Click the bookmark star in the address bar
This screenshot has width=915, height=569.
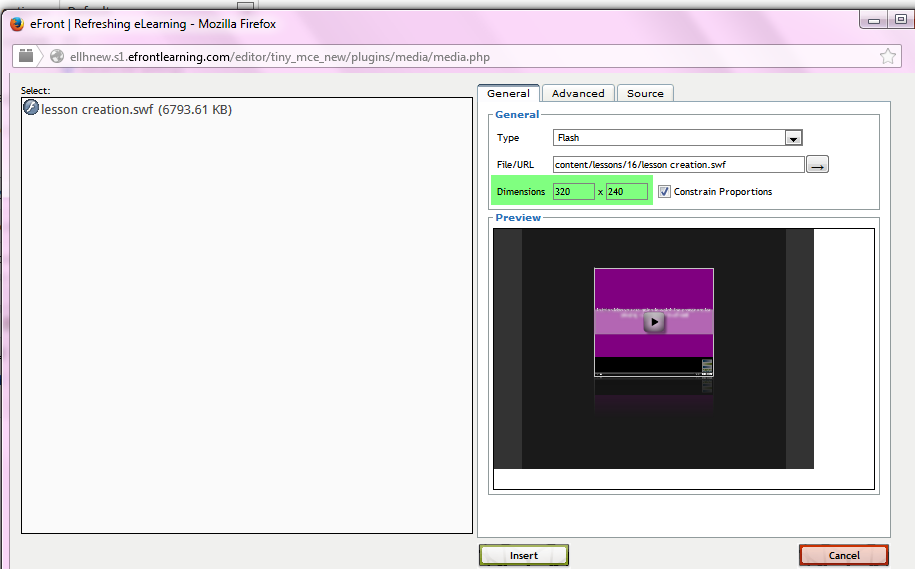coord(887,56)
